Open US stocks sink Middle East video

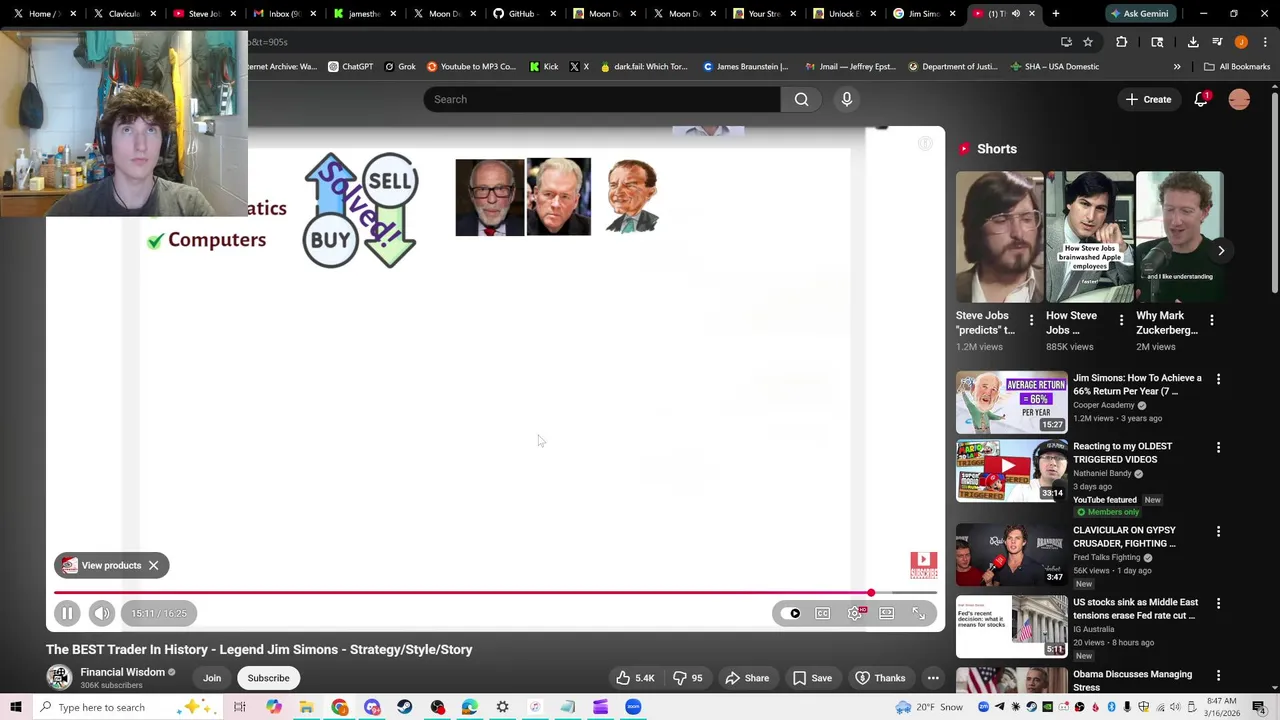[1135, 609]
